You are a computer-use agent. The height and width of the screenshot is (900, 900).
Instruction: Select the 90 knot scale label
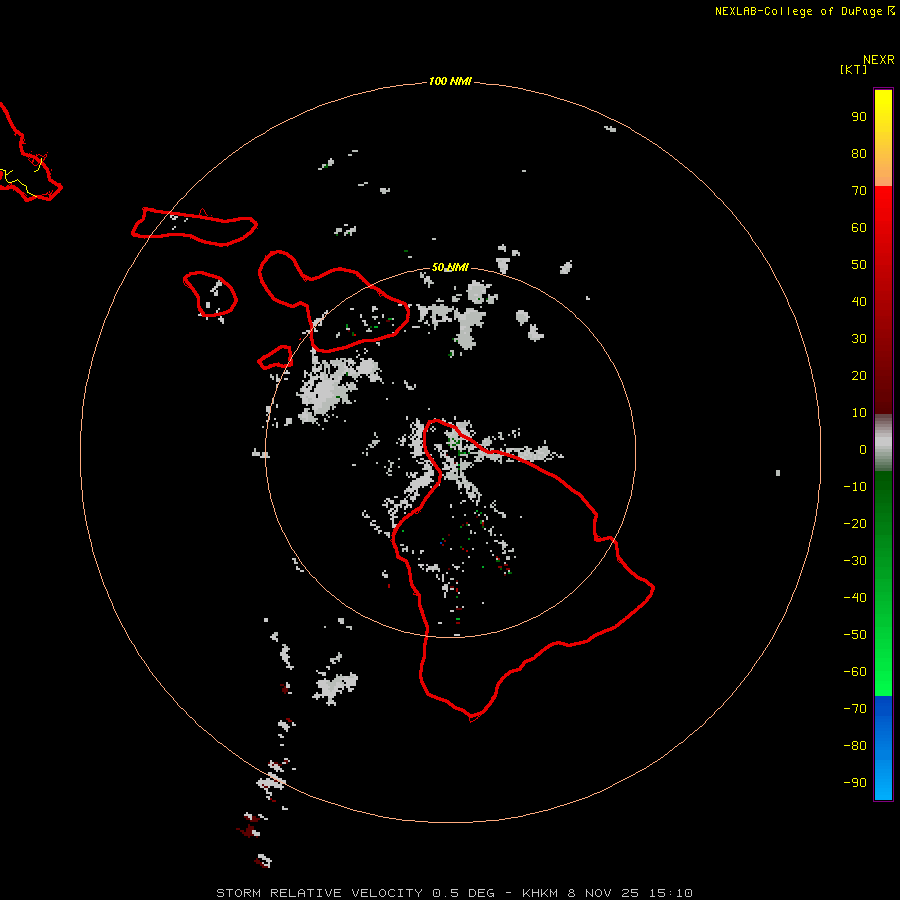tap(859, 117)
